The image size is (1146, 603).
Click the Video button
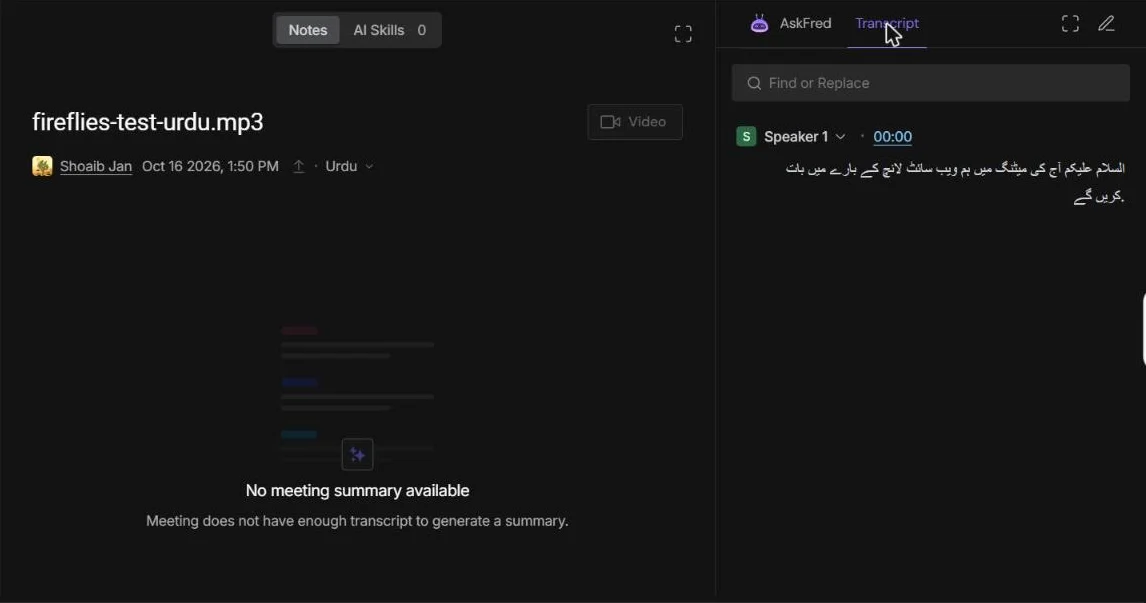635,122
